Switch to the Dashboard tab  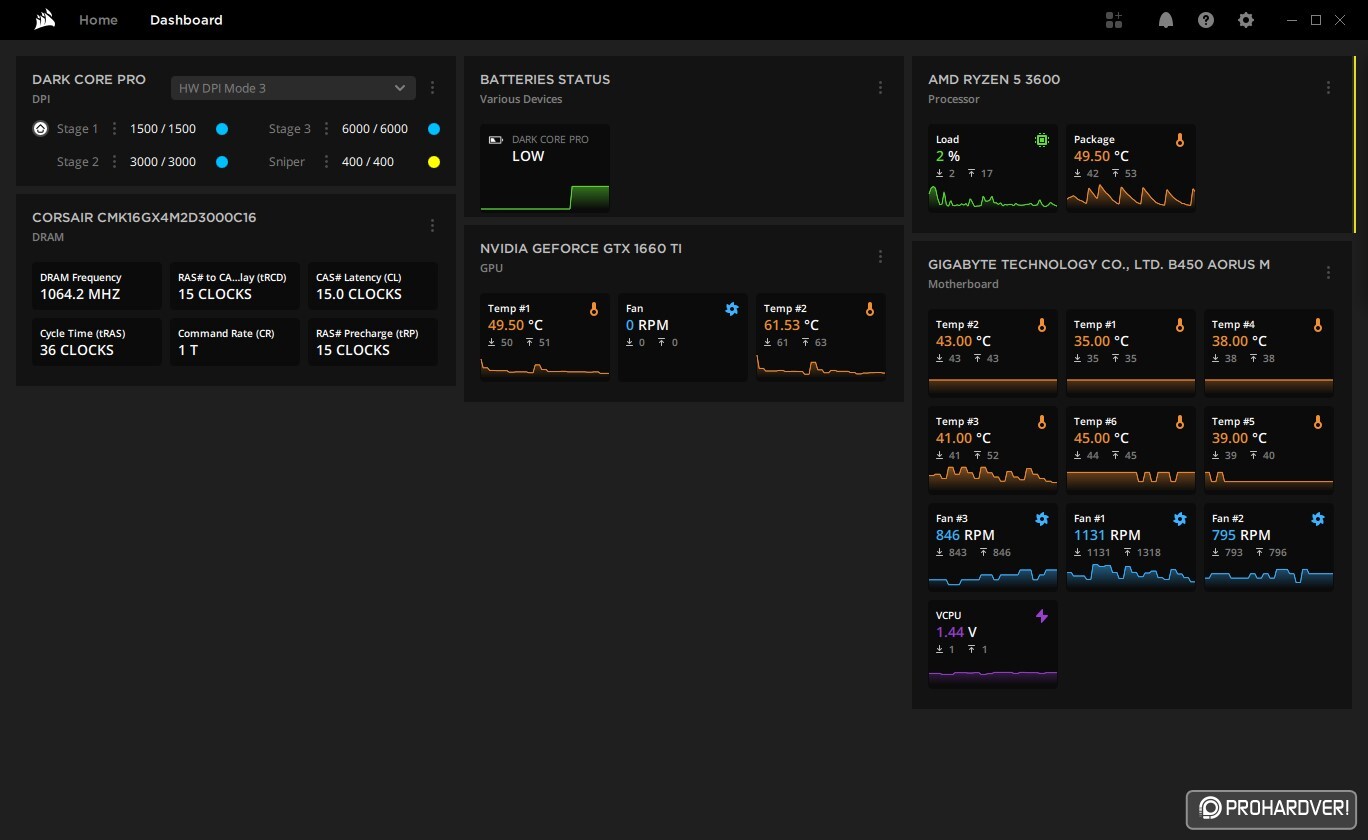(x=186, y=20)
